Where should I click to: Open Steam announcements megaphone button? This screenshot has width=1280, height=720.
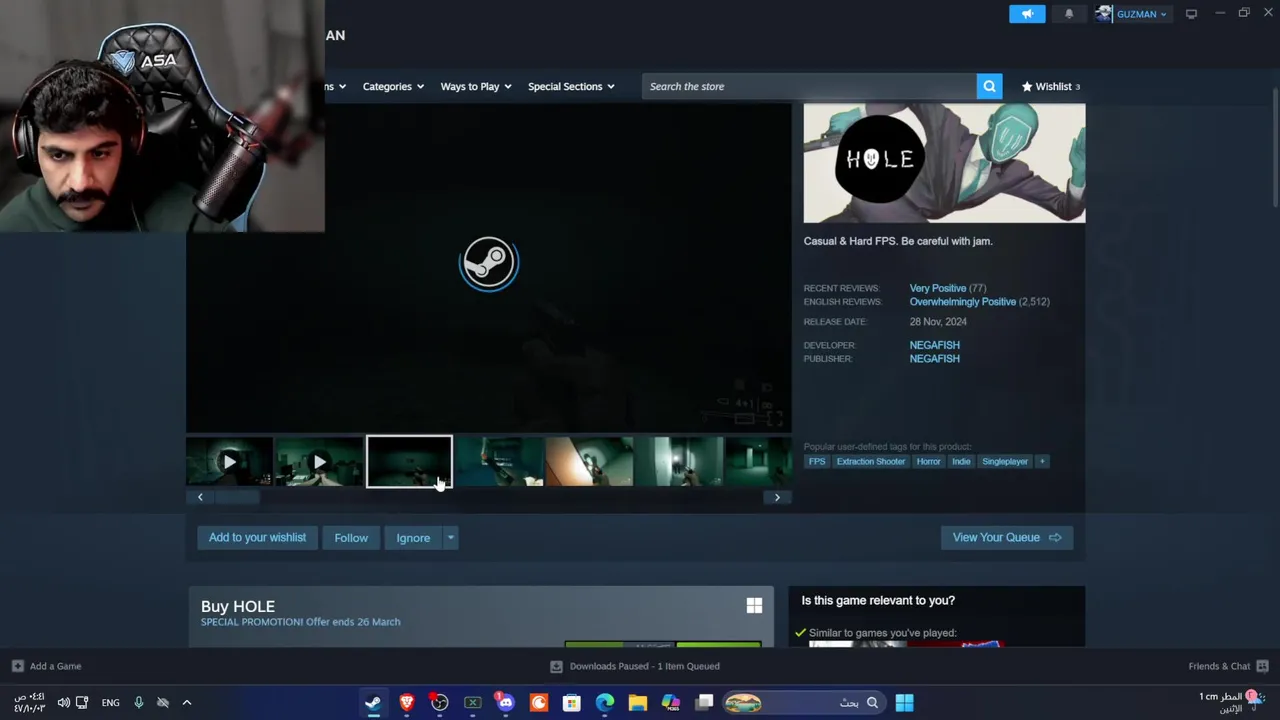1027,14
